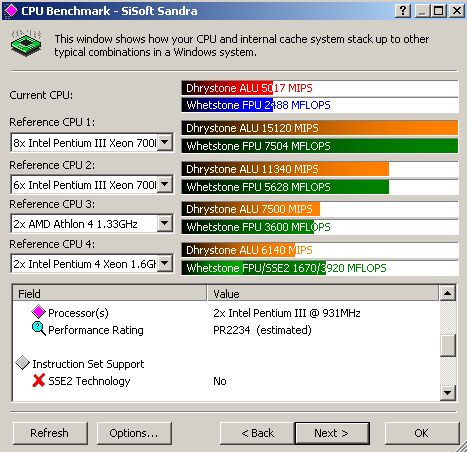Image resolution: width=467 pixels, height=452 pixels.
Task: Click the Whetstone FPU 3600 MFLOPS bar
Action: tap(320, 227)
